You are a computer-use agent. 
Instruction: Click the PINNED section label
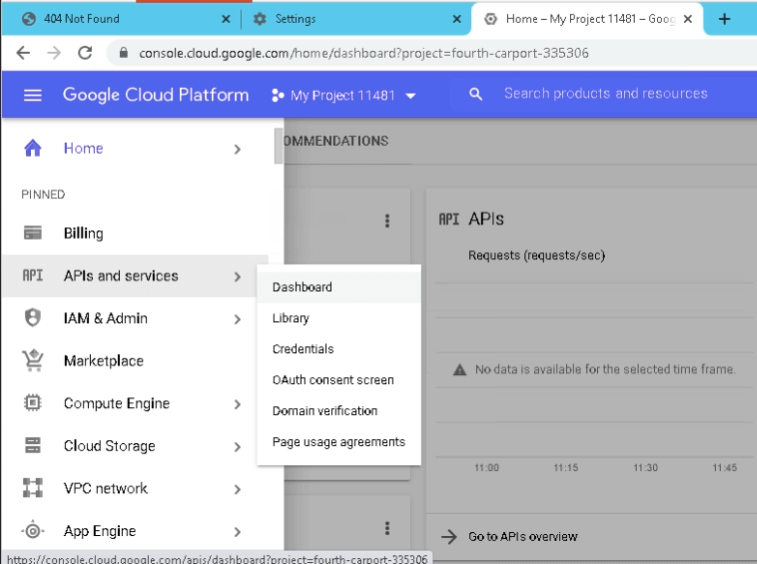point(43,194)
